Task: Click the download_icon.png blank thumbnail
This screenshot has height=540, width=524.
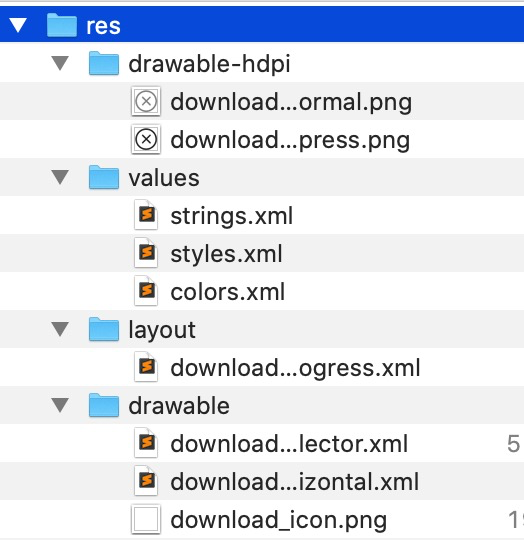Action: tap(146, 519)
